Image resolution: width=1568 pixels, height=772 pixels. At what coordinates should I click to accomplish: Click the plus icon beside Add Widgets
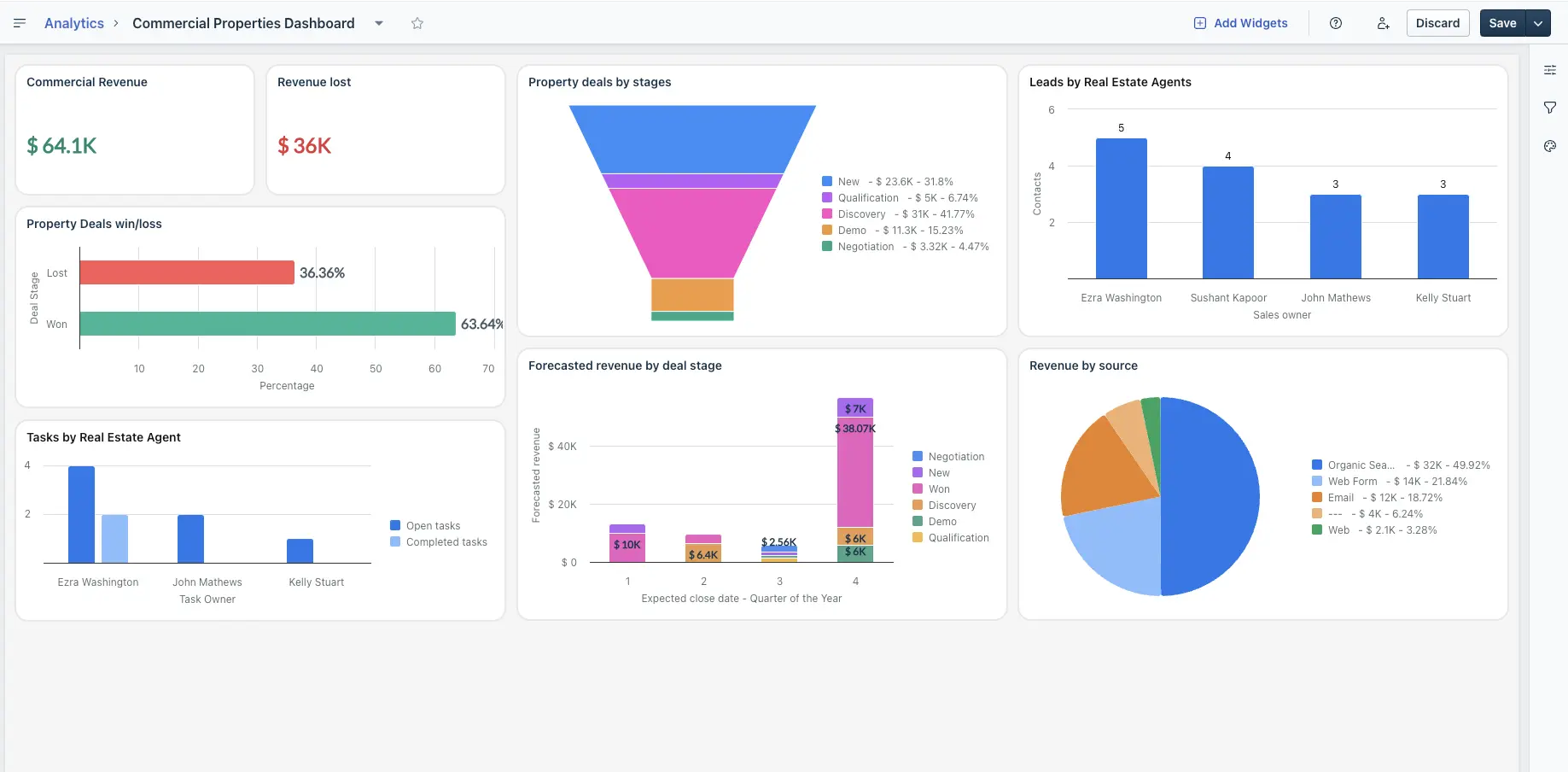click(1199, 23)
